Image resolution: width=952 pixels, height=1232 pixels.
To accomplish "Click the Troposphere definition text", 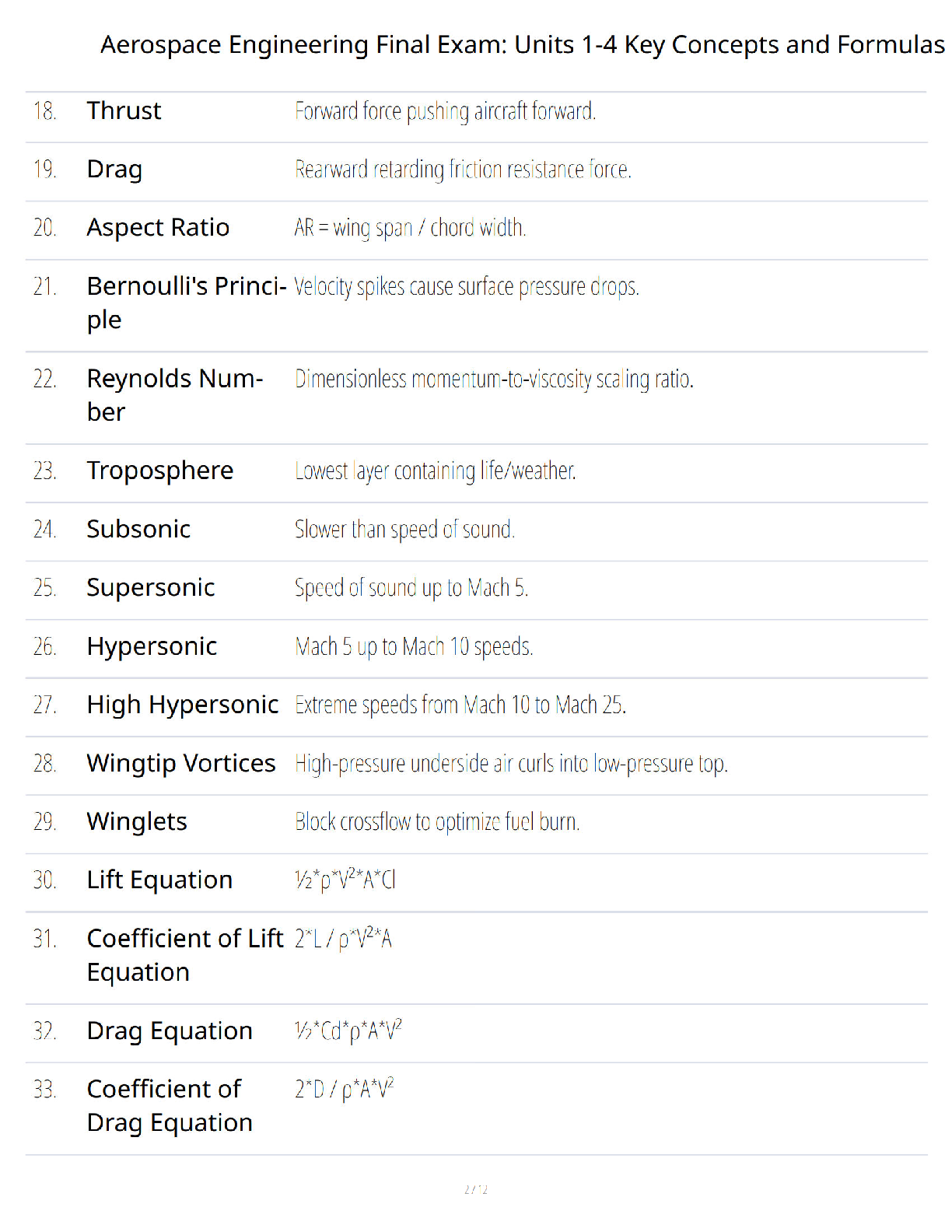I will 436,471.
